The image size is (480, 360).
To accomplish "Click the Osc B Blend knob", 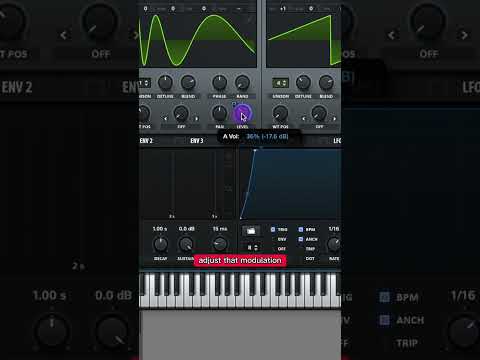I will point(326,82).
